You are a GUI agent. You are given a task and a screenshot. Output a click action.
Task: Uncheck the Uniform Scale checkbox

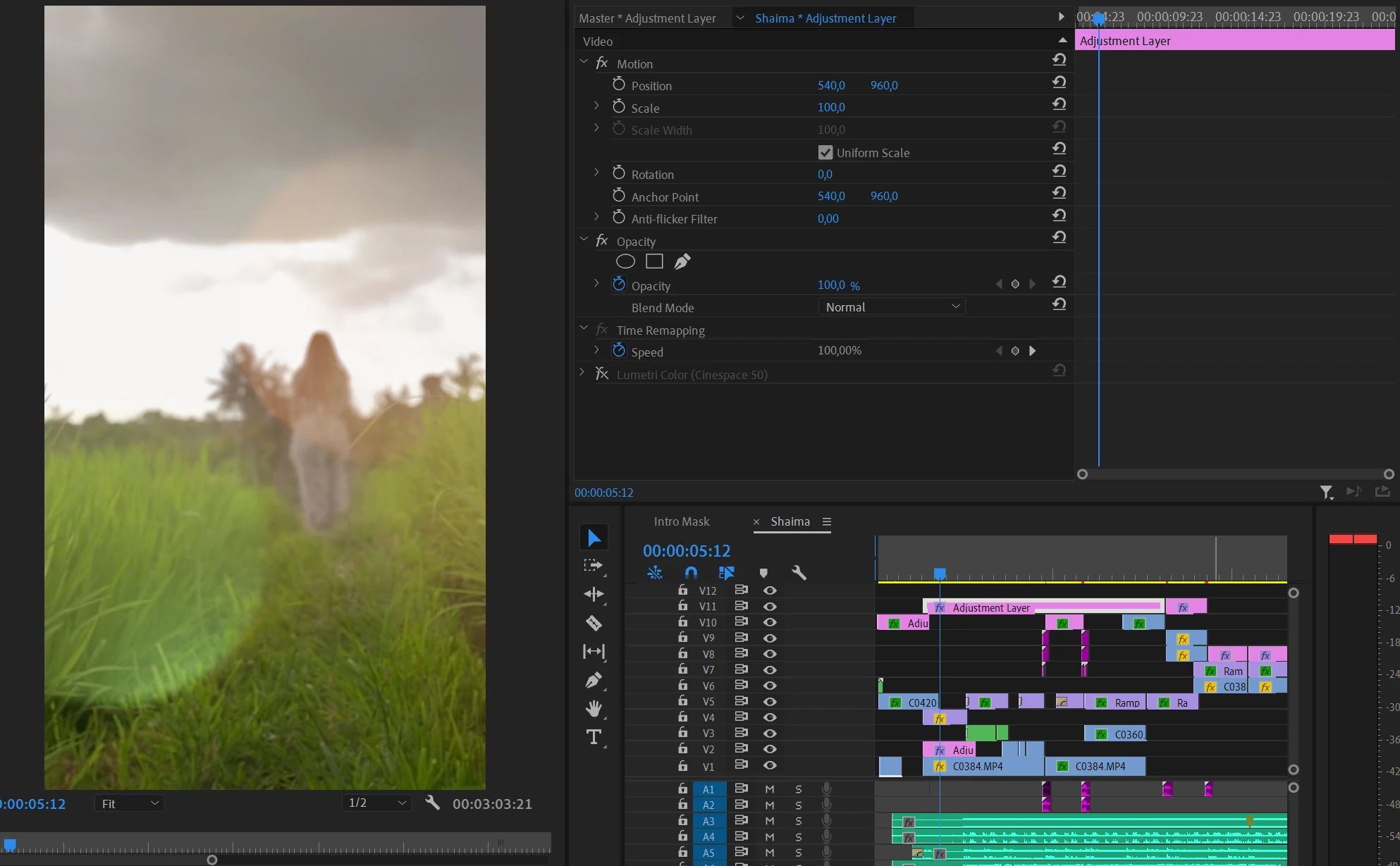point(825,153)
